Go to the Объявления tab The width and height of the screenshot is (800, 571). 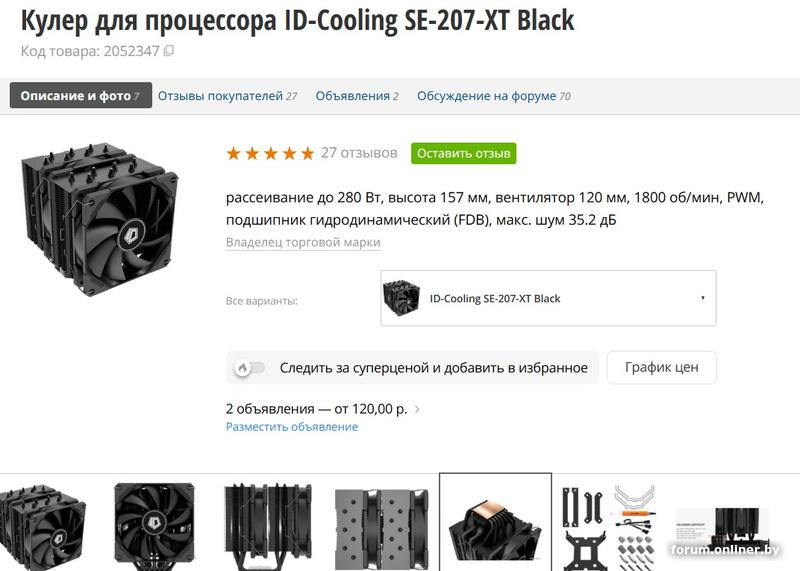coord(356,96)
